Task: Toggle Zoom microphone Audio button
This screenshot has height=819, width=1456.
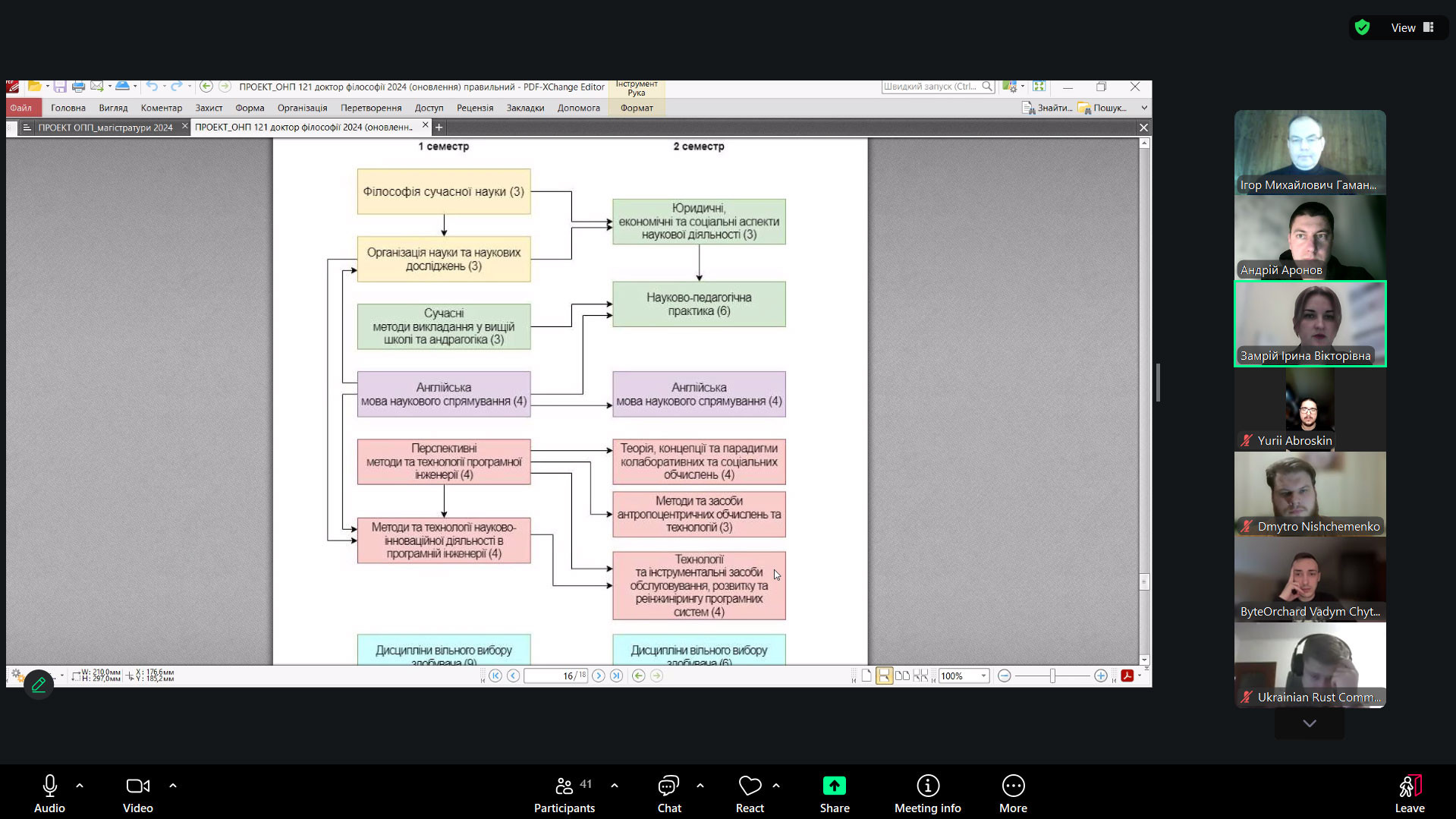Action: pos(49,793)
